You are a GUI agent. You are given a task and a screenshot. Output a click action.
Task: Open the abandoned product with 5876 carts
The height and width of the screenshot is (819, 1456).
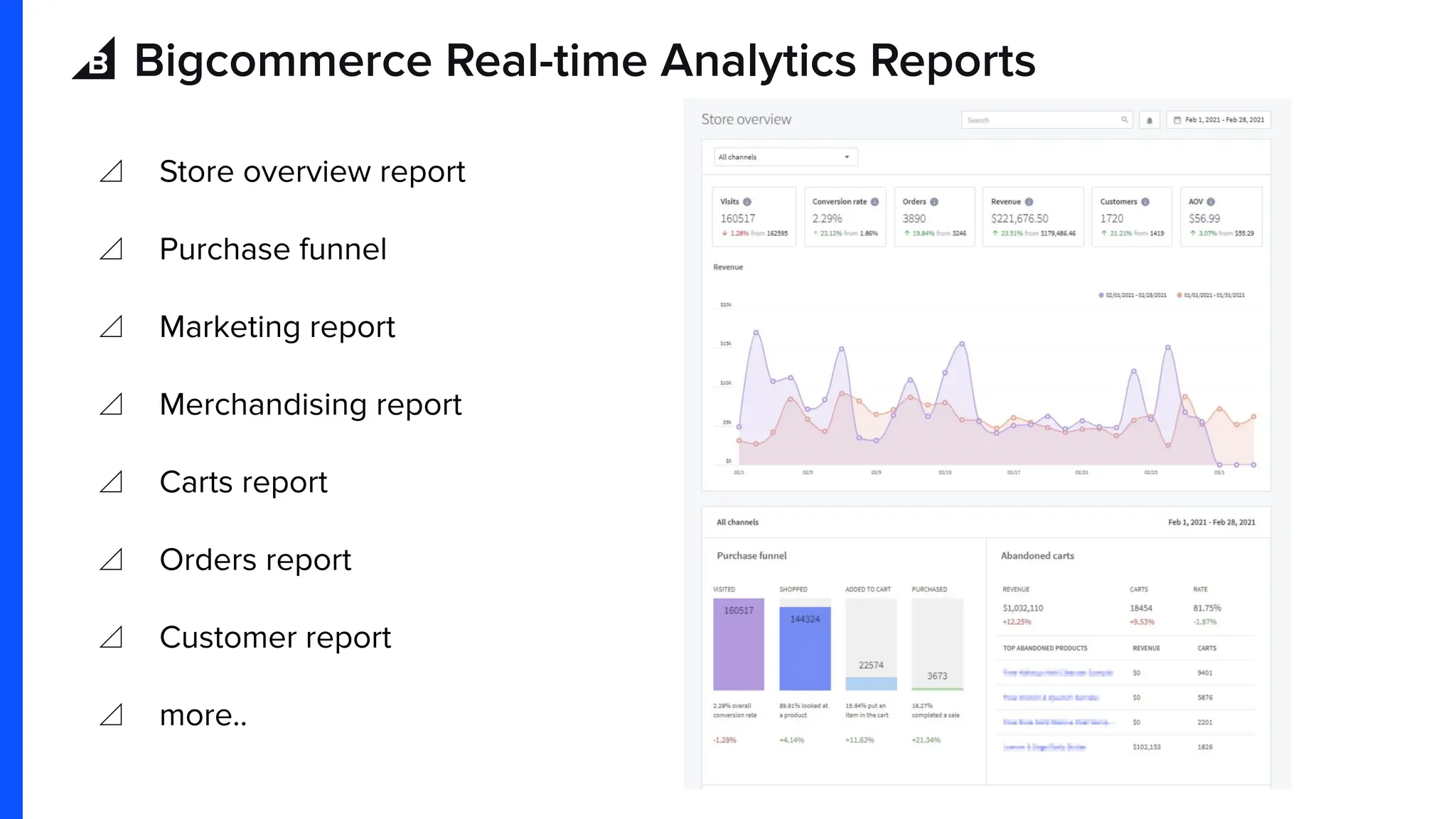click(1051, 697)
